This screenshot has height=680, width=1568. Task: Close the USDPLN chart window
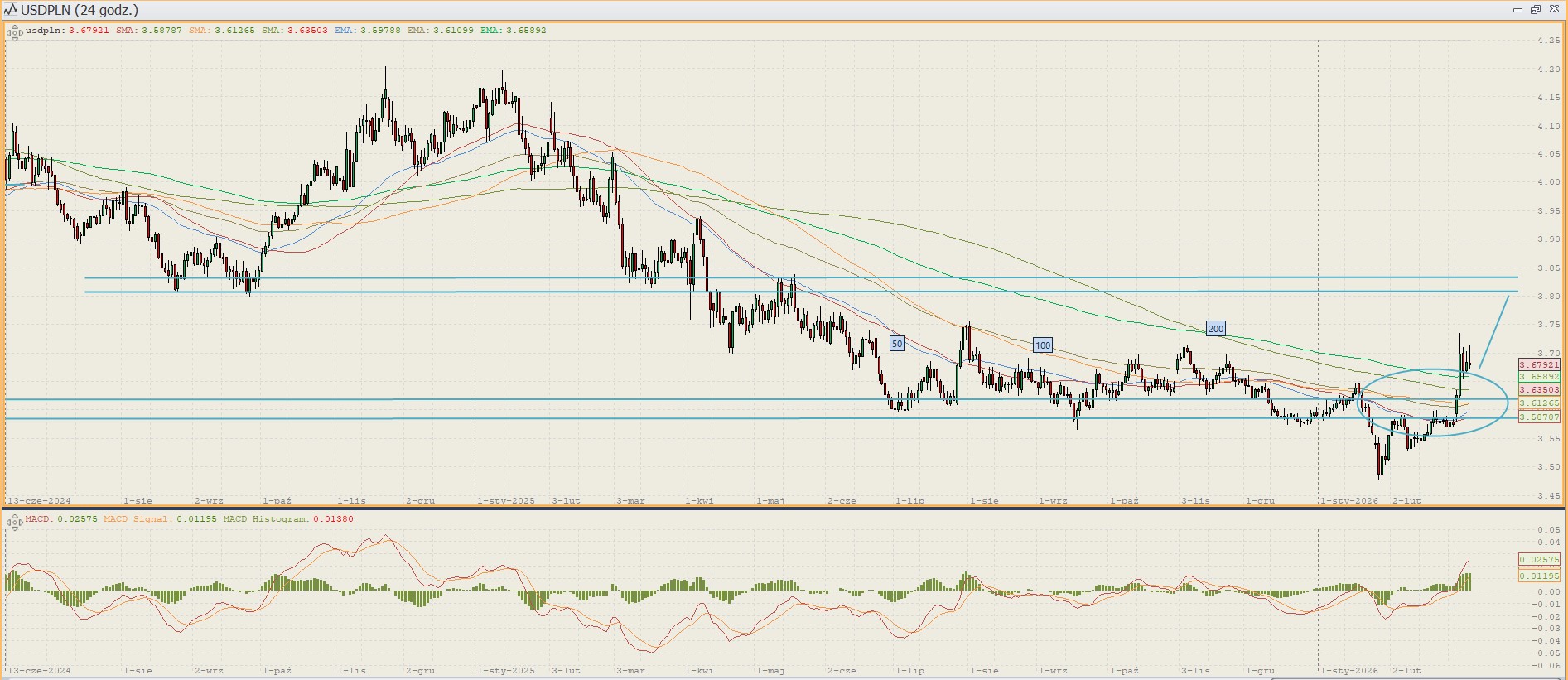[x=1554, y=10]
